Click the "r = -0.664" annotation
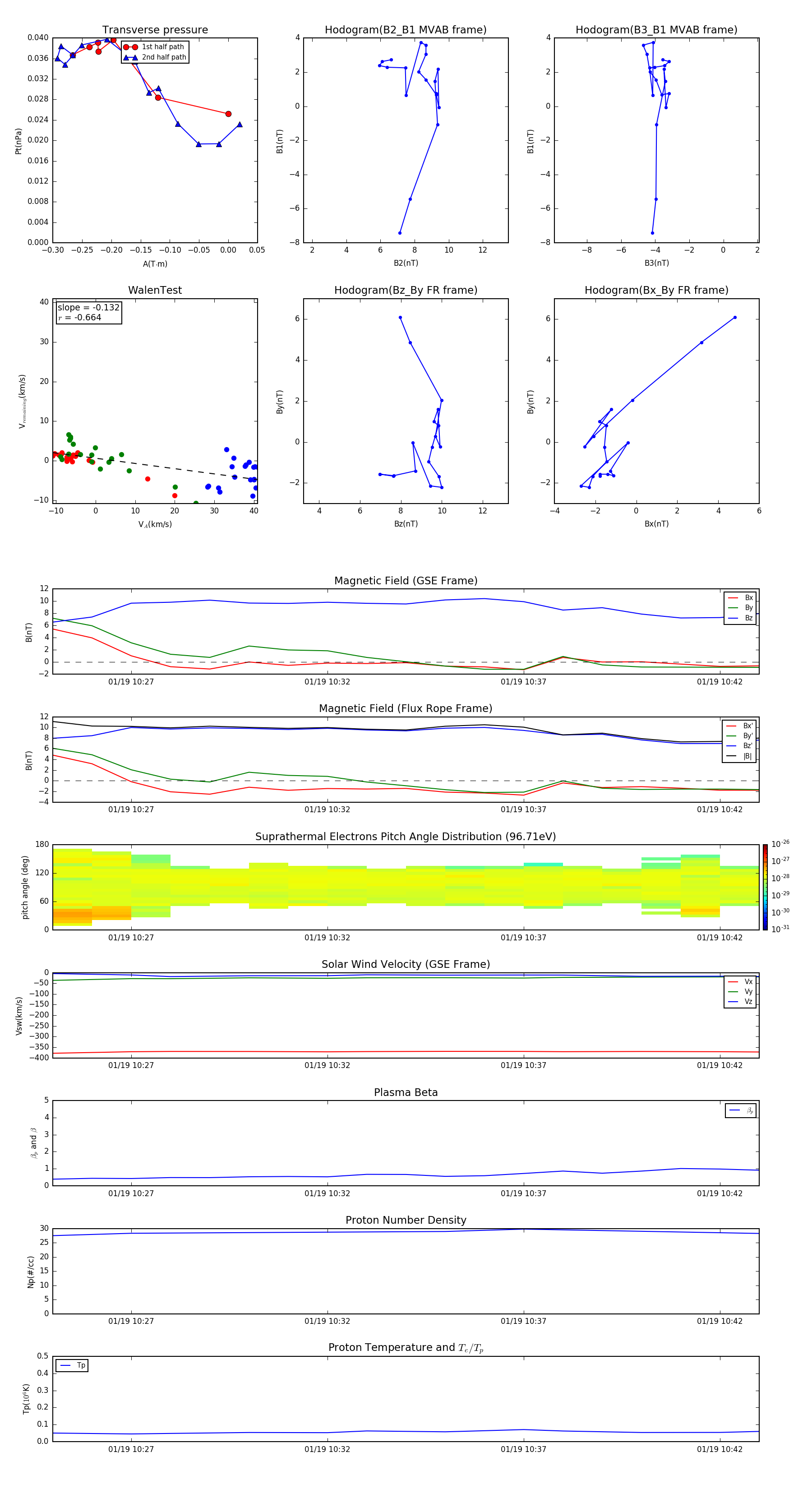 (80, 317)
